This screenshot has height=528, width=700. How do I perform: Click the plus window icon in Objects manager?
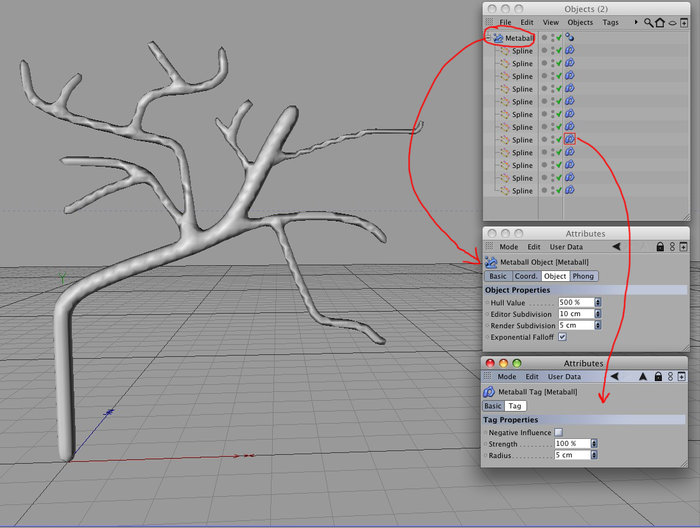[683, 23]
